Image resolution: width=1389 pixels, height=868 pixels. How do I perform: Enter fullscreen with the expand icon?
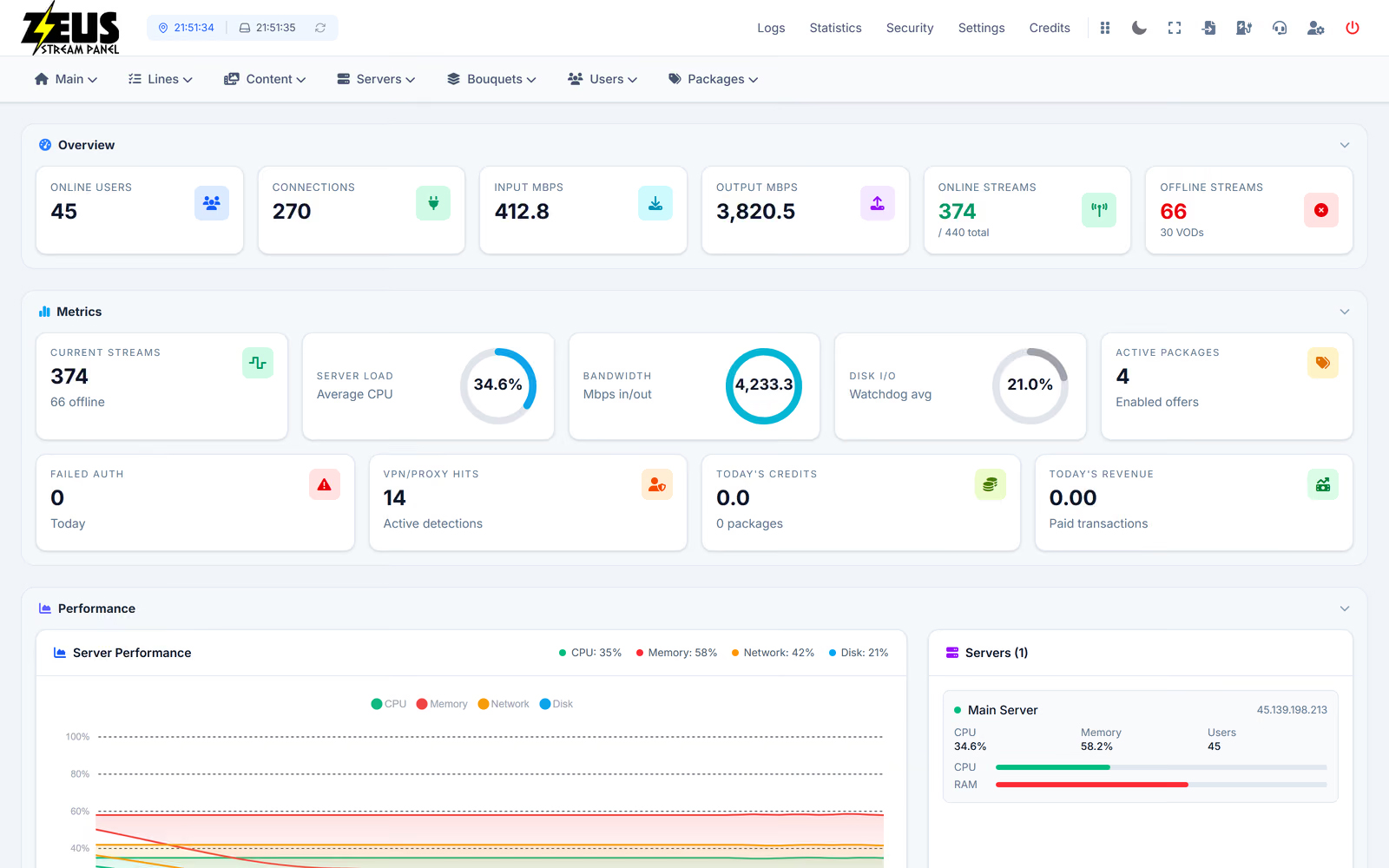(x=1175, y=28)
